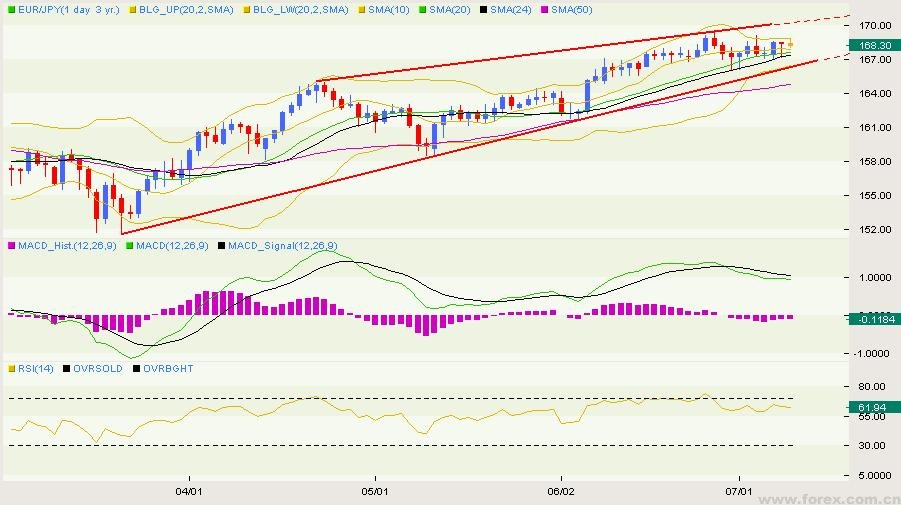
Task: Click the RSI(14) legend icon
Action: tap(11, 368)
